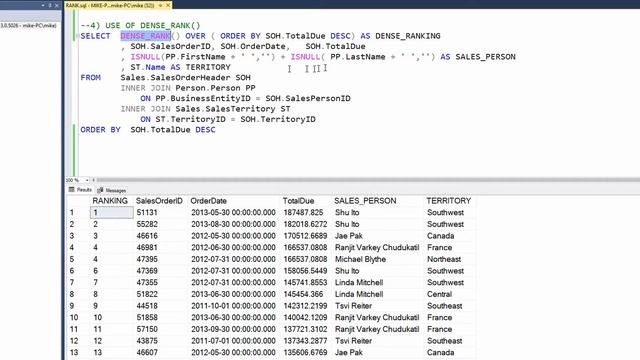Click the editor horizontal scrollbar track
Viewport: 640px width, 360px height.
(367, 180)
